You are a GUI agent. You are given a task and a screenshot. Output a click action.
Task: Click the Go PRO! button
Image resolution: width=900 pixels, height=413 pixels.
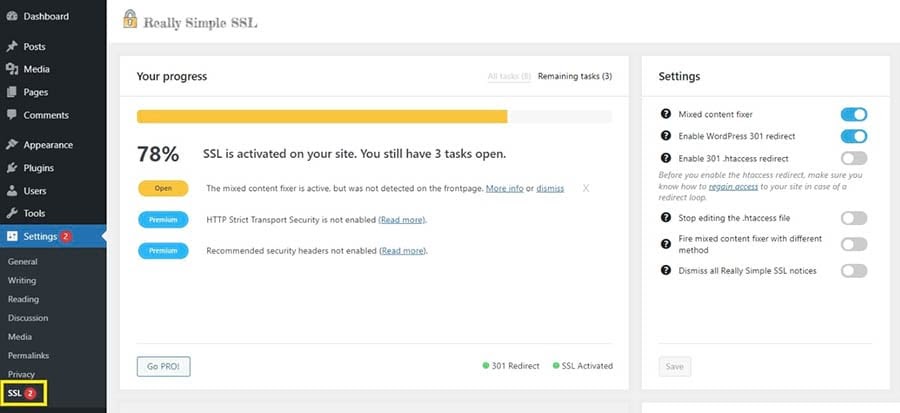point(163,366)
